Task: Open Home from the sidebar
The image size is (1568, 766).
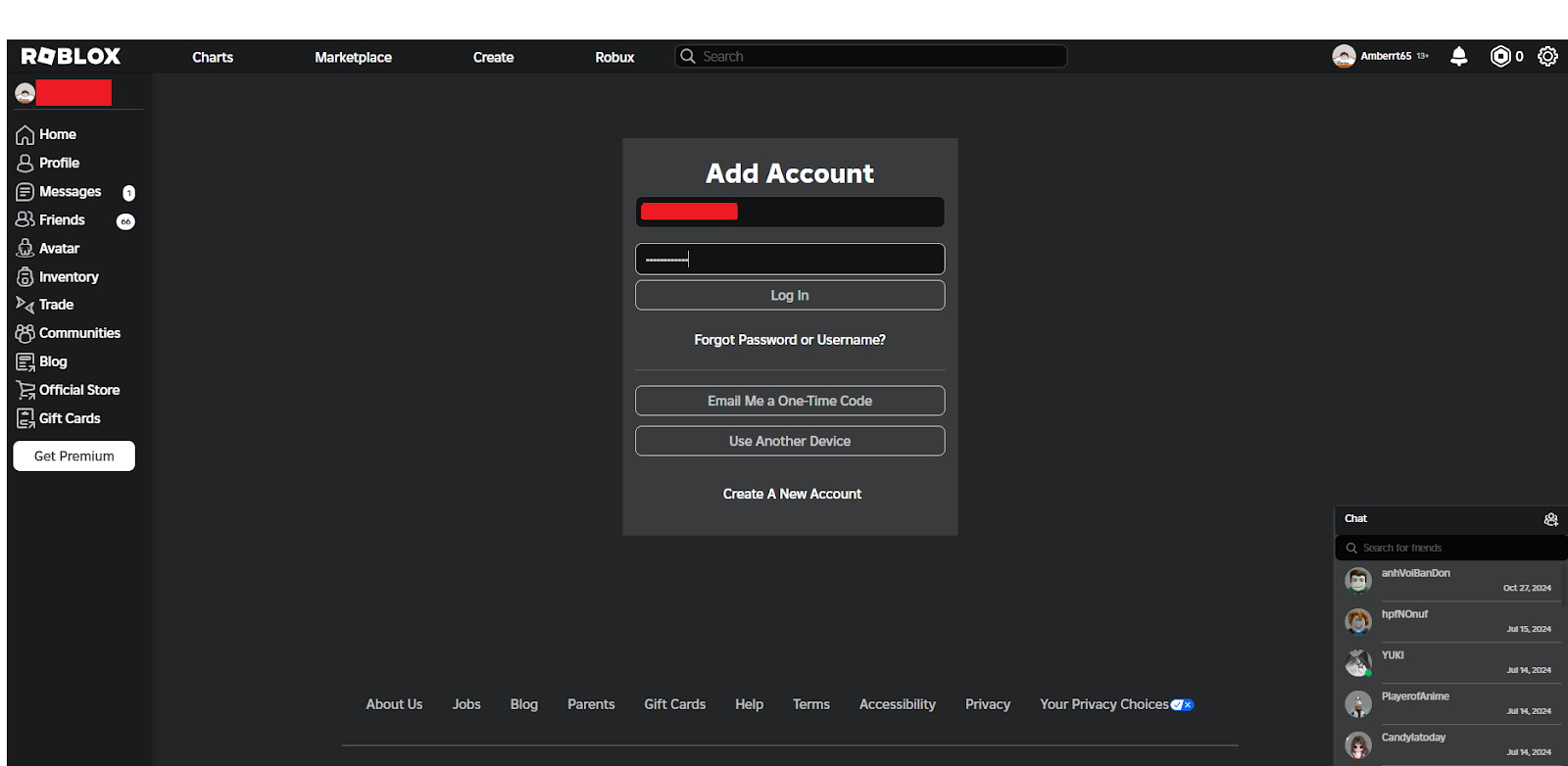Action: coord(46,134)
